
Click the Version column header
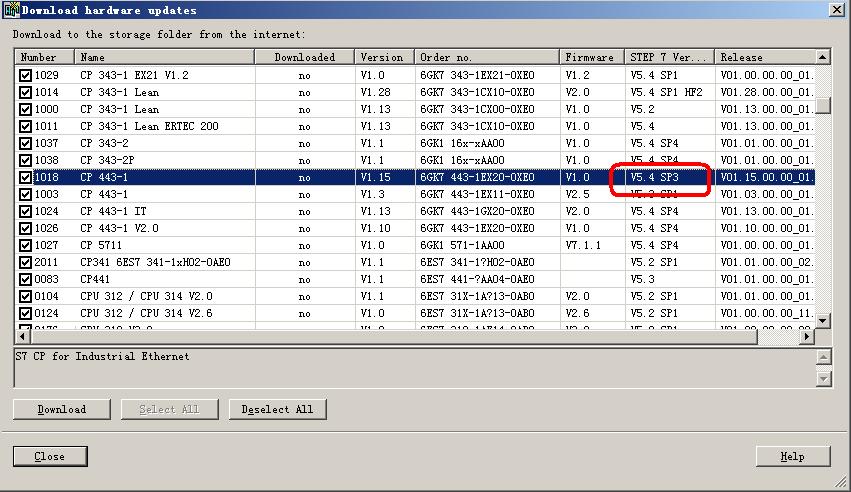[385, 57]
